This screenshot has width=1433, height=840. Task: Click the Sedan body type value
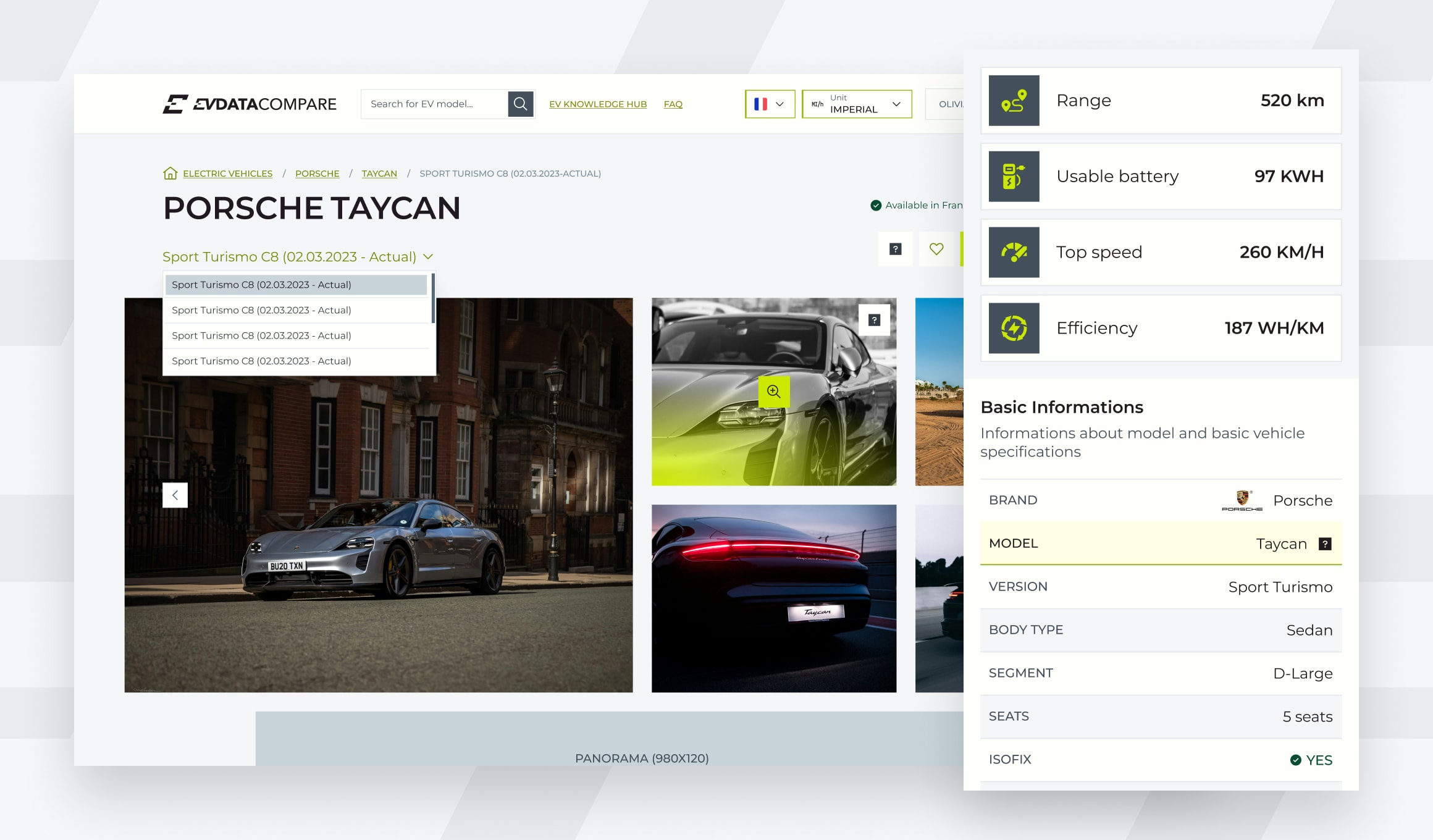(x=1309, y=630)
